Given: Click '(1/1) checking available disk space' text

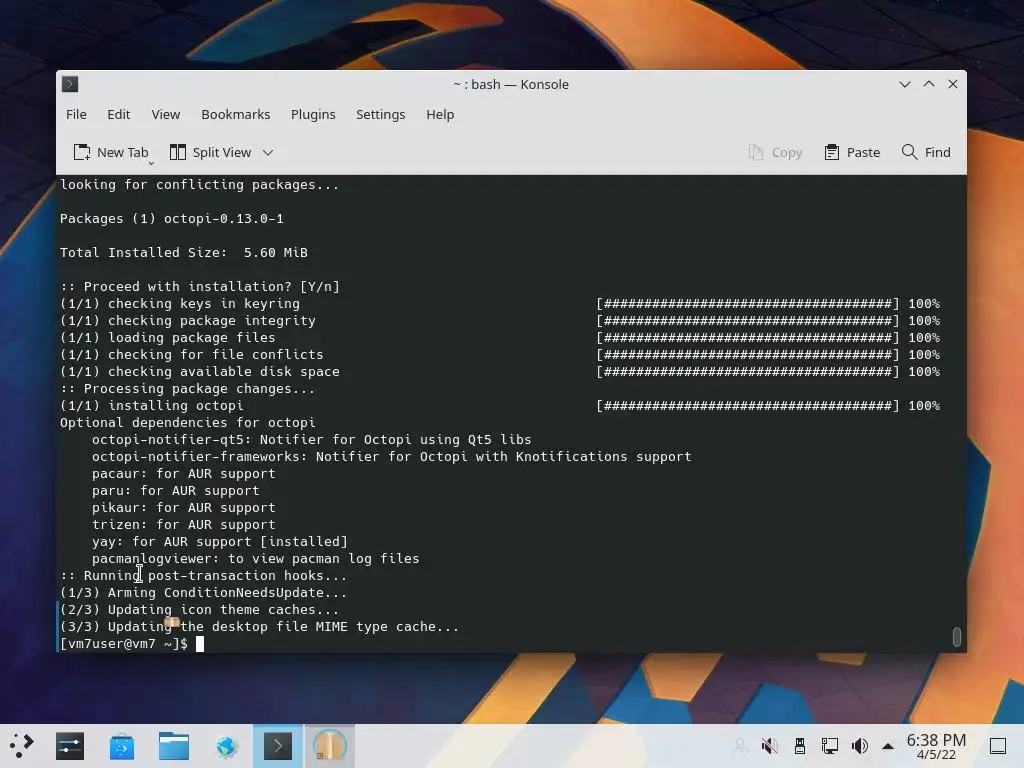Looking at the screenshot, I should [x=200, y=372].
